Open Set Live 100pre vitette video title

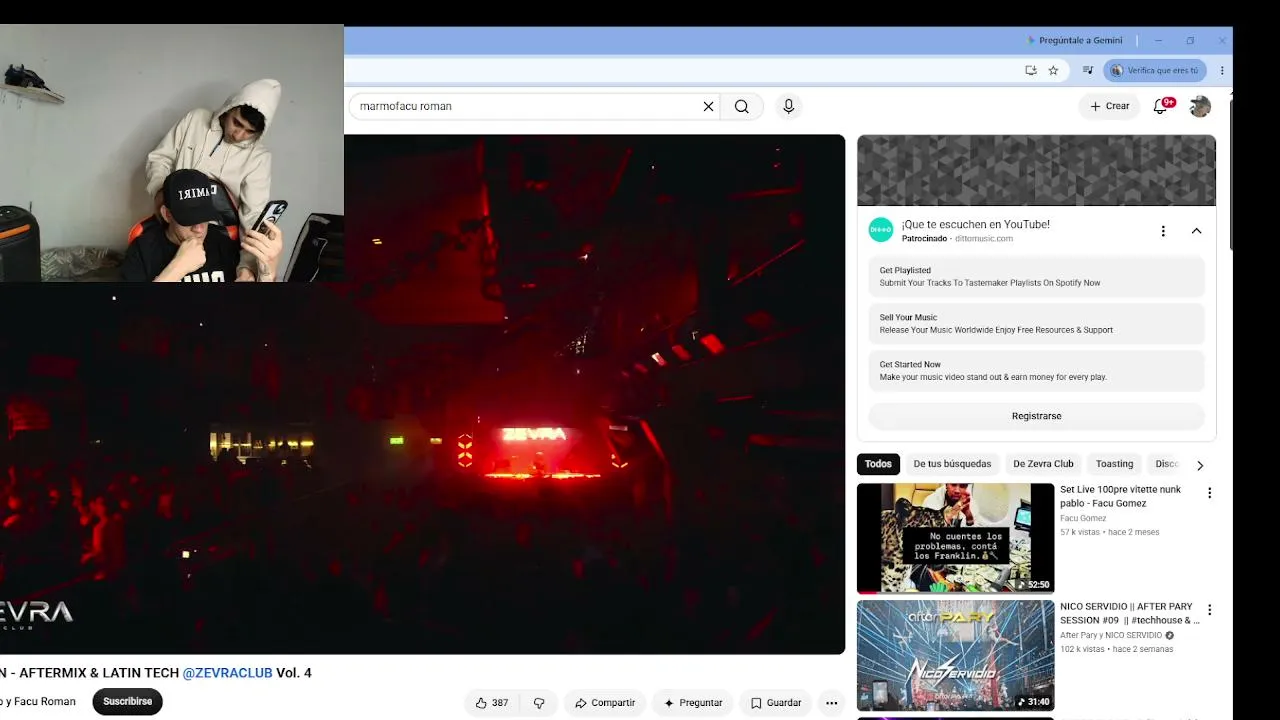[1120, 496]
